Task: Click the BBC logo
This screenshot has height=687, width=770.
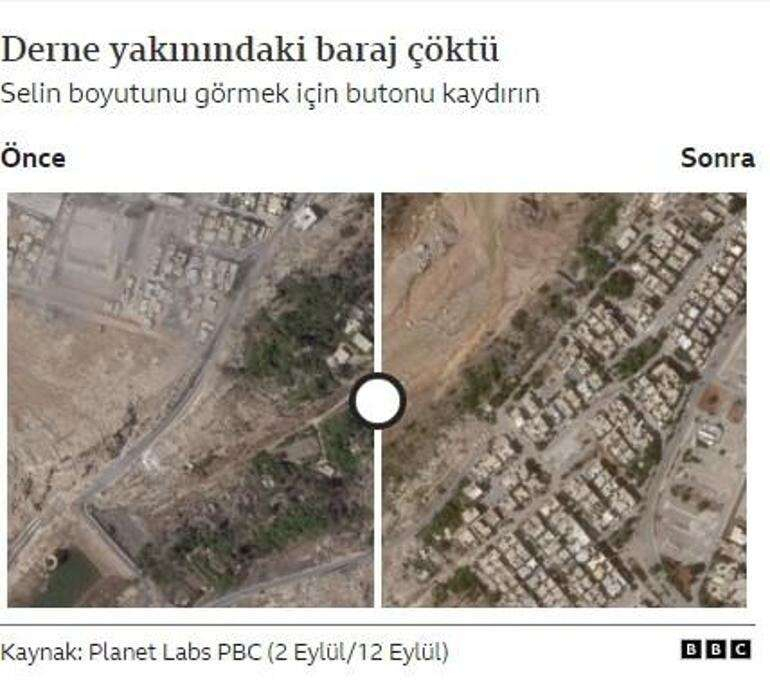Action: click(716, 650)
